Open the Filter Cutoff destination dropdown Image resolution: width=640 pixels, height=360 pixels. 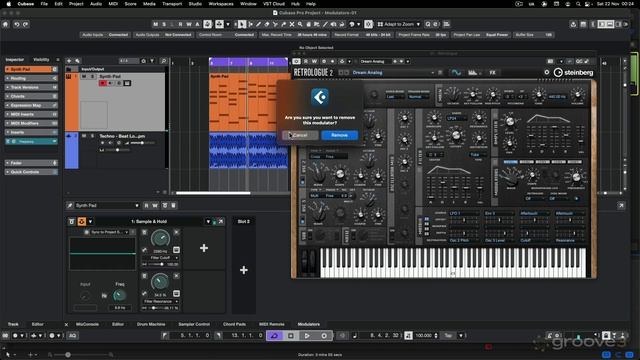(x=160, y=258)
